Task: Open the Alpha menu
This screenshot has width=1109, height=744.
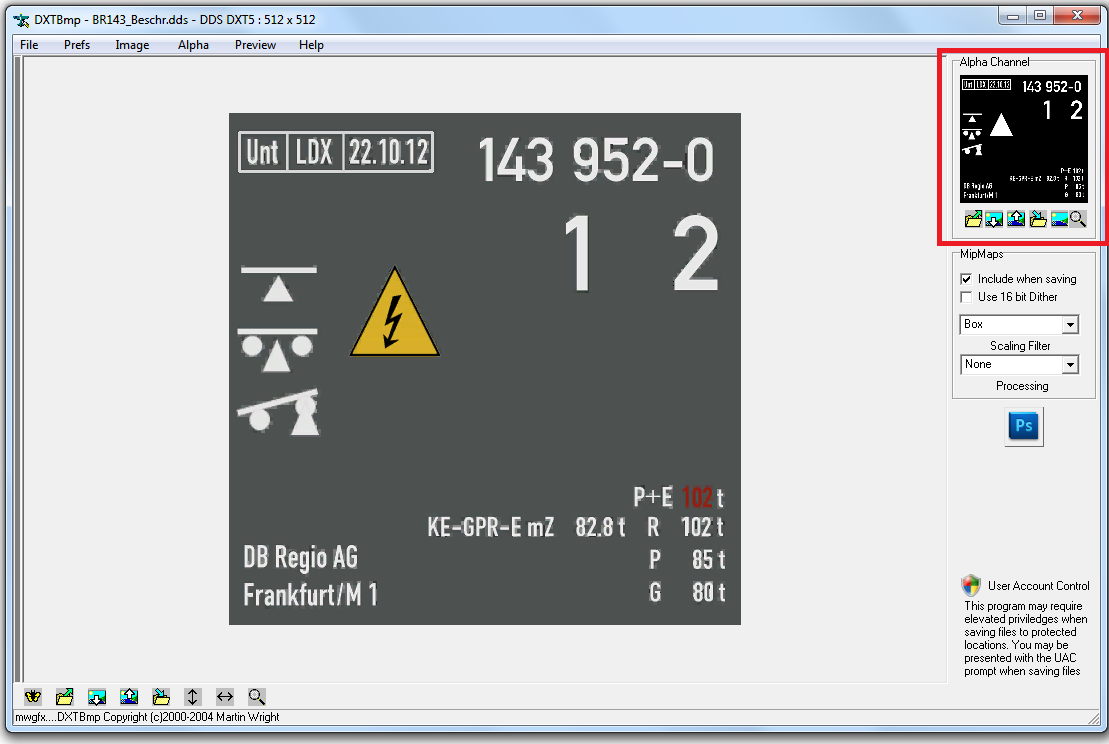Action: 193,45
